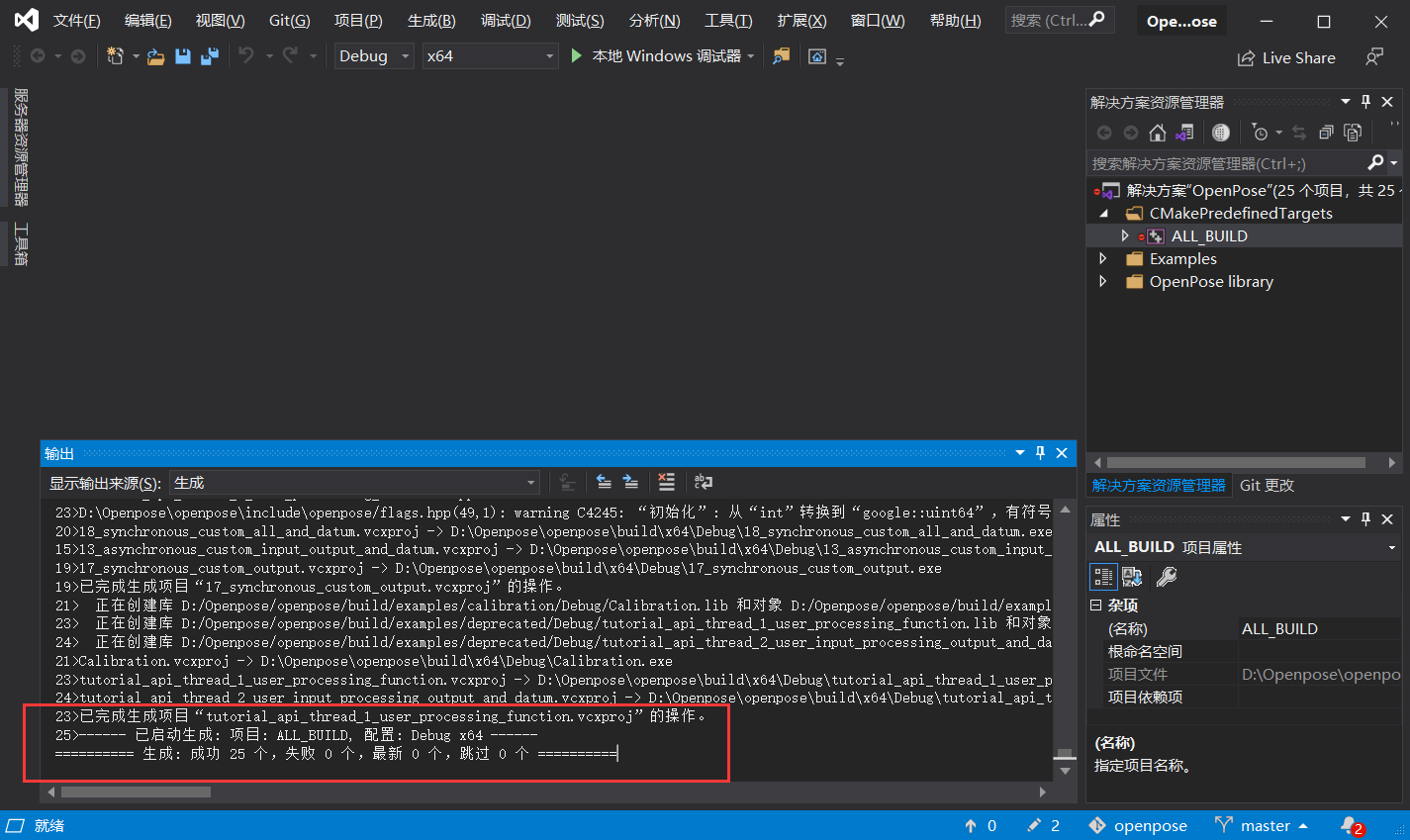Click the open file folder icon

coord(155,56)
